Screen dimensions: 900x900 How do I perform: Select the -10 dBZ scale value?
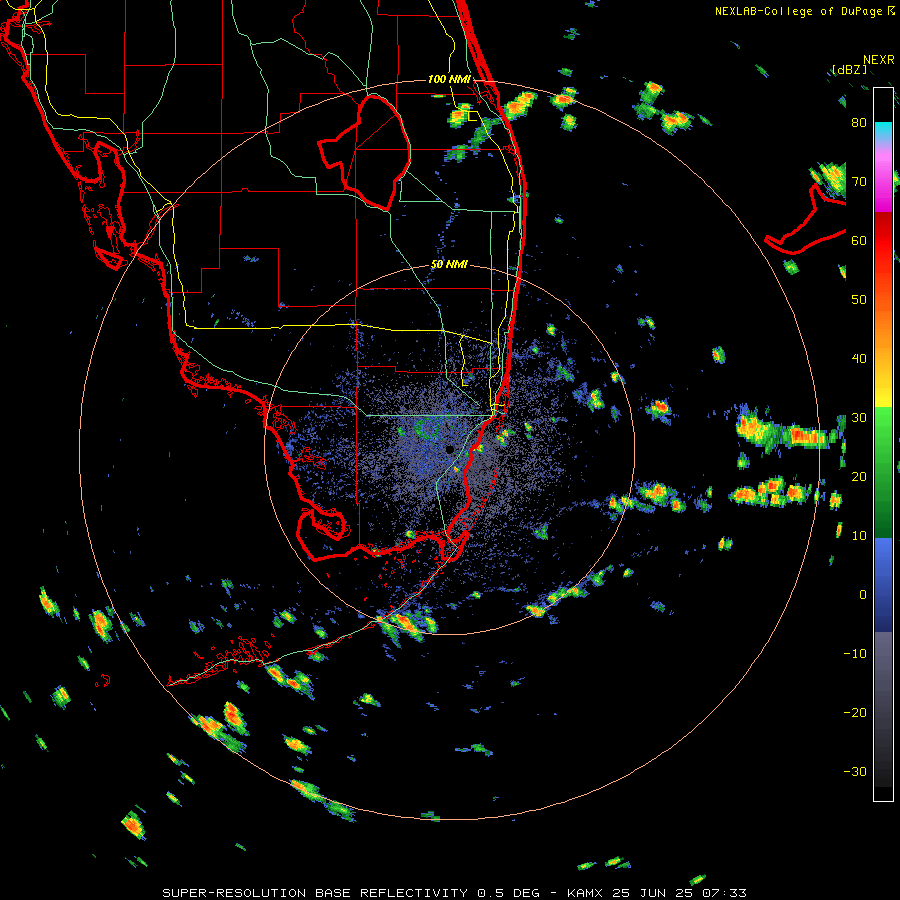click(x=855, y=654)
